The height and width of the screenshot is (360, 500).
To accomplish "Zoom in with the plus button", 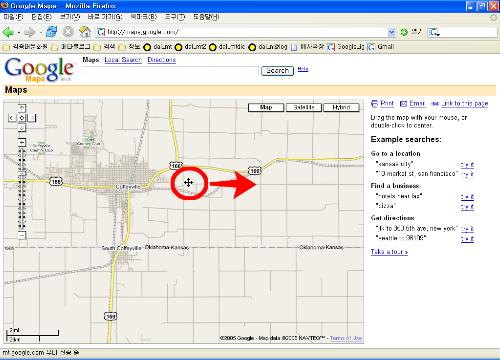I will pos(22,143).
